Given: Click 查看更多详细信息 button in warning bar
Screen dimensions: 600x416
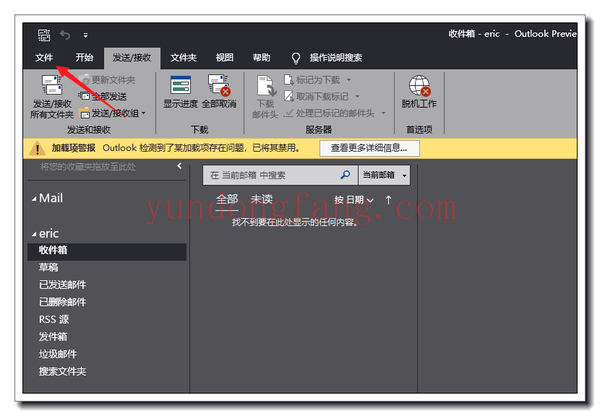Looking at the screenshot, I should [x=369, y=148].
